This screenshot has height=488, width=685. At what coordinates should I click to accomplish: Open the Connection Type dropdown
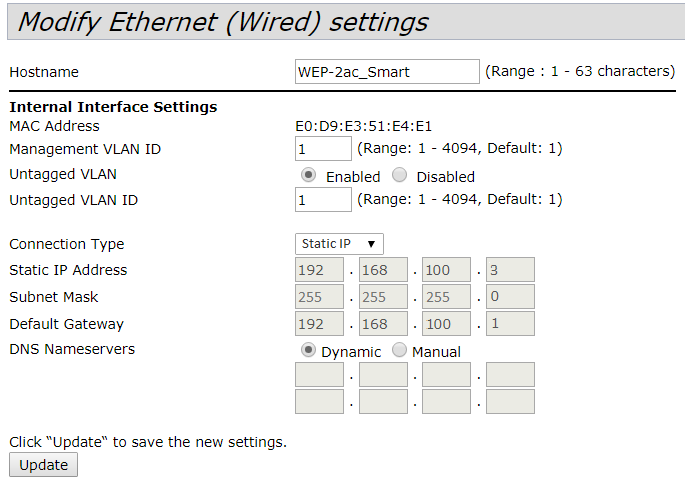click(x=340, y=244)
